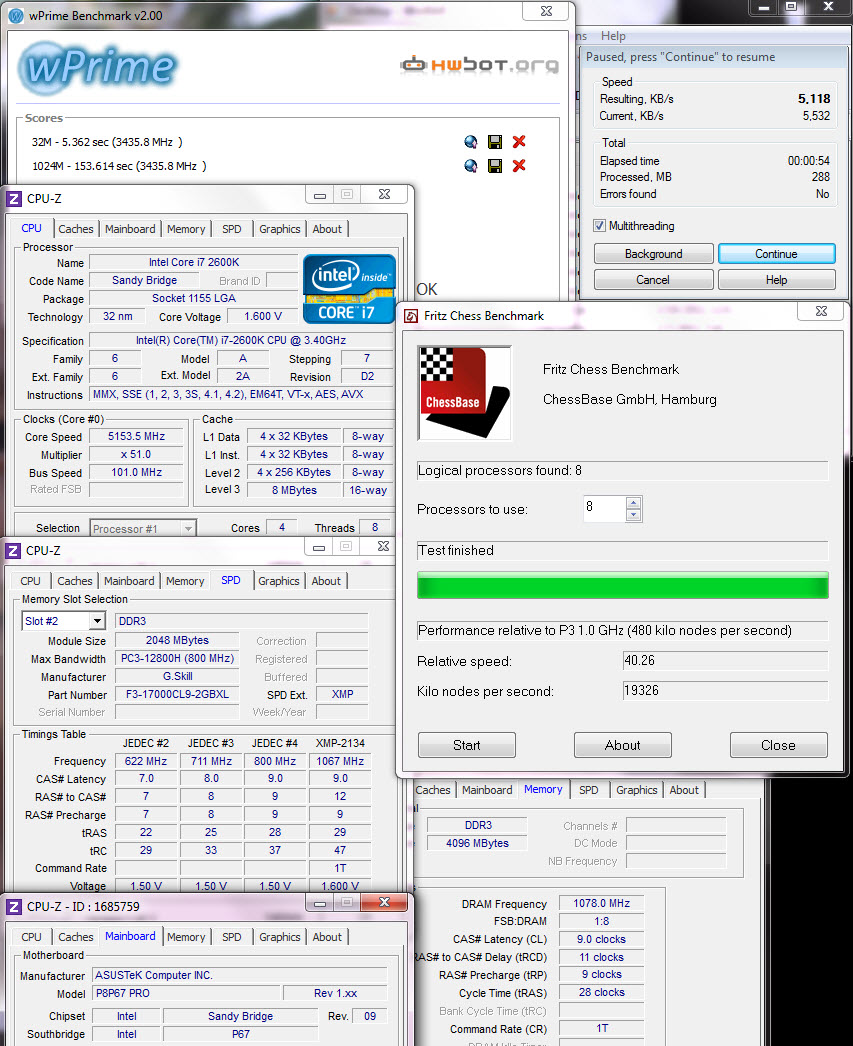Image resolution: width=853 pixels, height=1046 pixels.
Task: Click the CPU-Z icon in ID 1685759 window title
Action: (13, 907)
